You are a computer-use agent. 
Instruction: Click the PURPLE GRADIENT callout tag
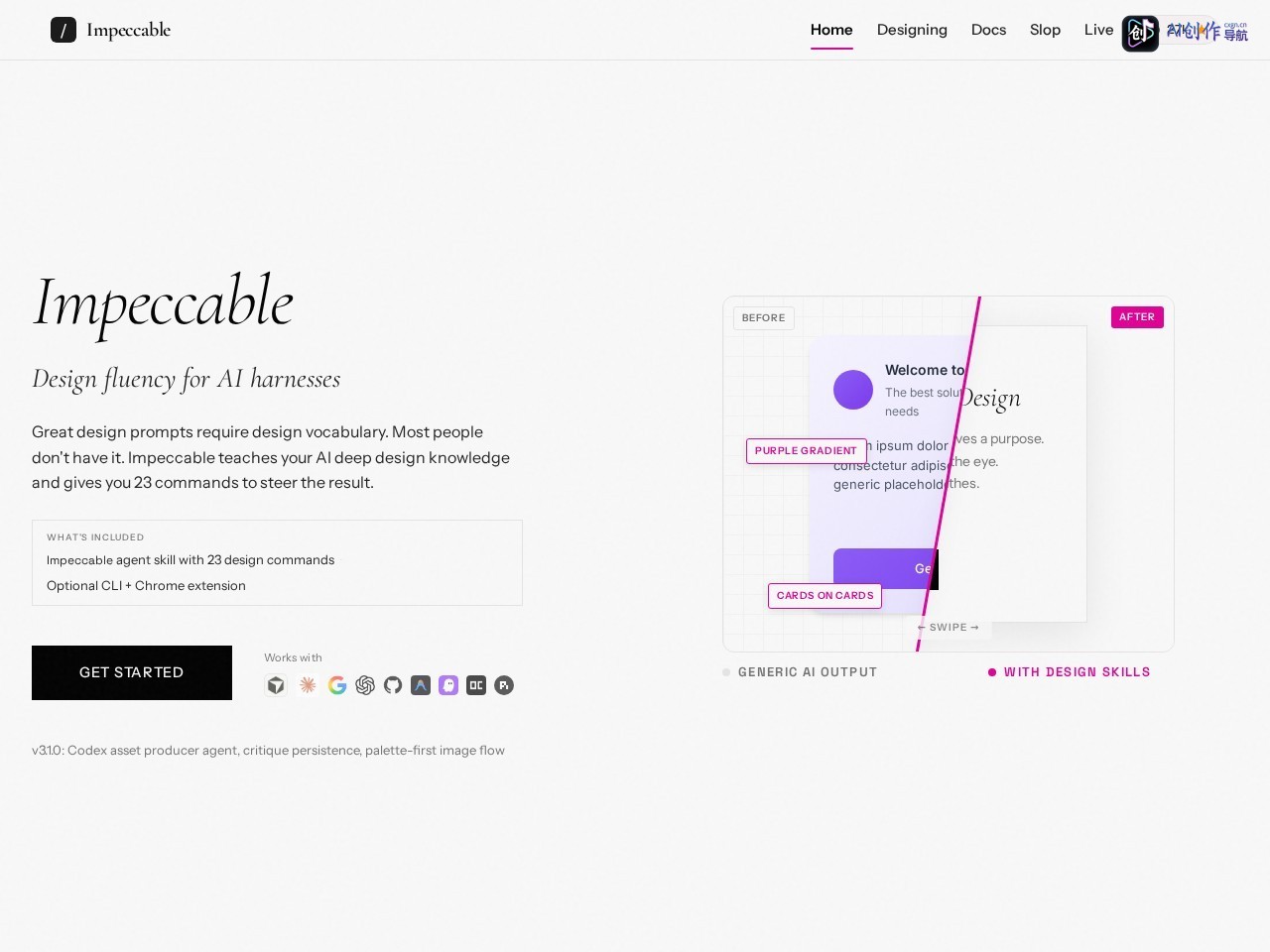806,450
